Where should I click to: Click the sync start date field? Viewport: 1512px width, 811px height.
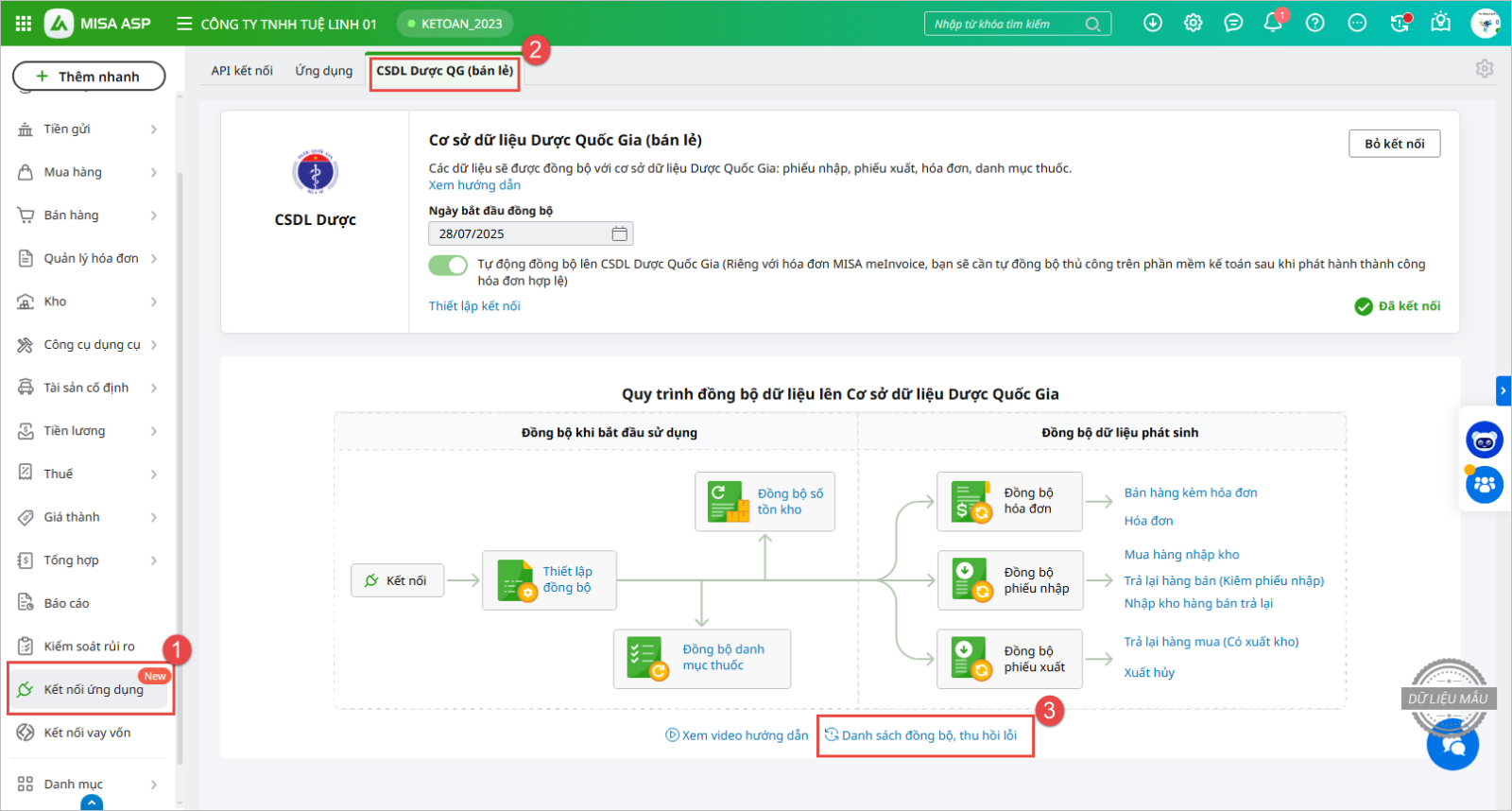point(531,233)
